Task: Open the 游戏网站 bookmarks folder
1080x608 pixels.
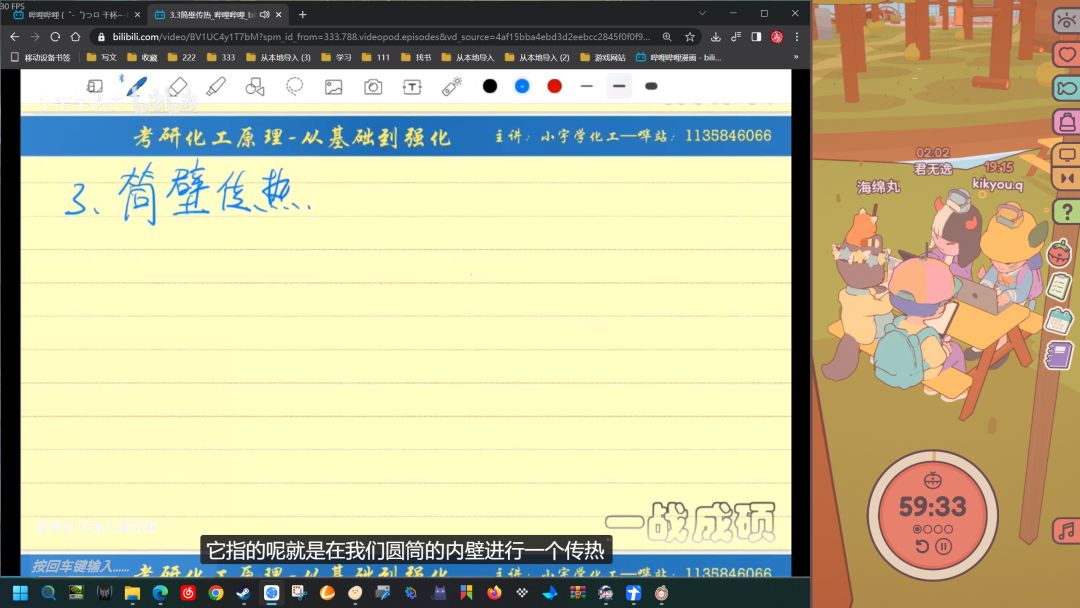Action: pos(603,57)
